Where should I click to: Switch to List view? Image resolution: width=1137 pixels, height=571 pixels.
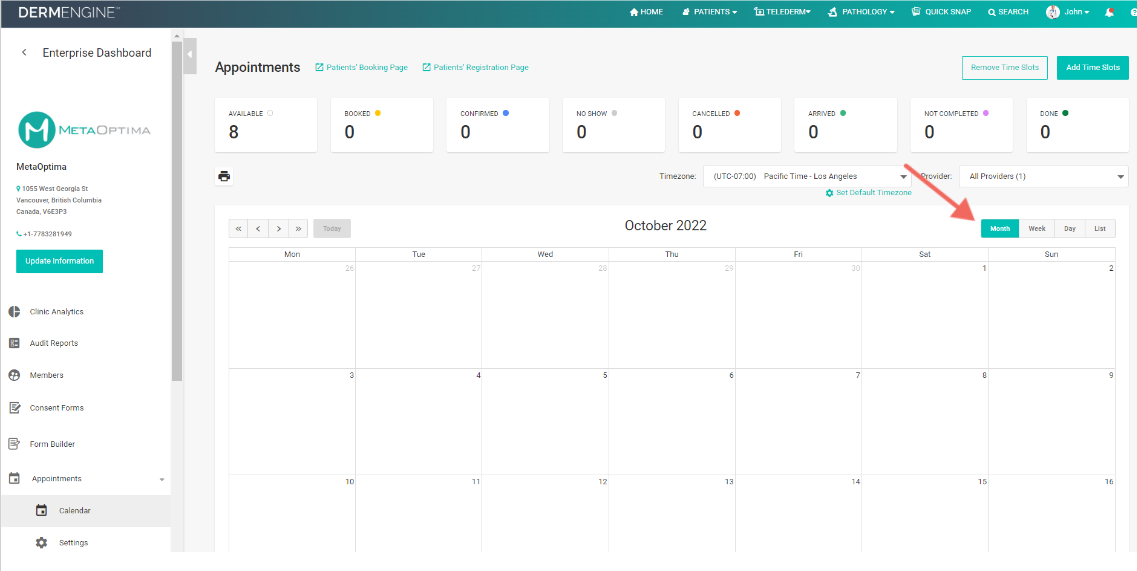pyautogui.click(x=1100, y=229)
